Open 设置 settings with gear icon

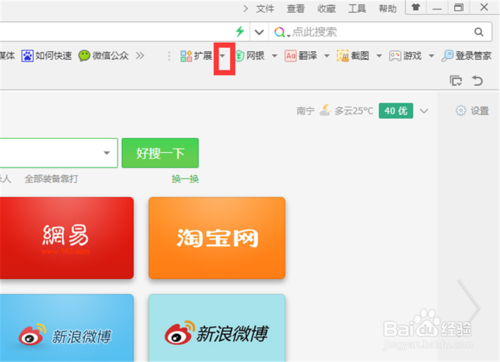click(472, 111)
